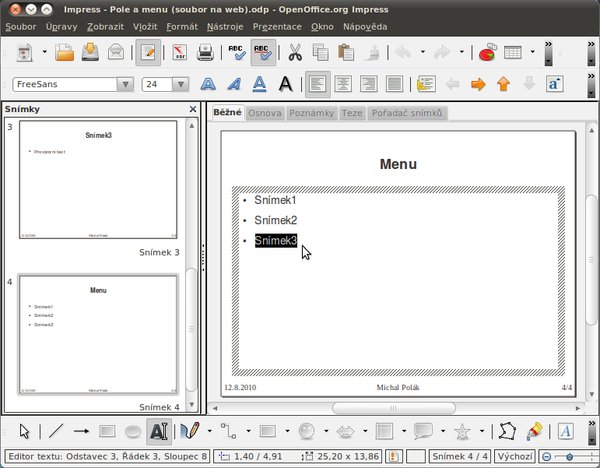Demote paragraph with orange right arrow

coord(478,84)
